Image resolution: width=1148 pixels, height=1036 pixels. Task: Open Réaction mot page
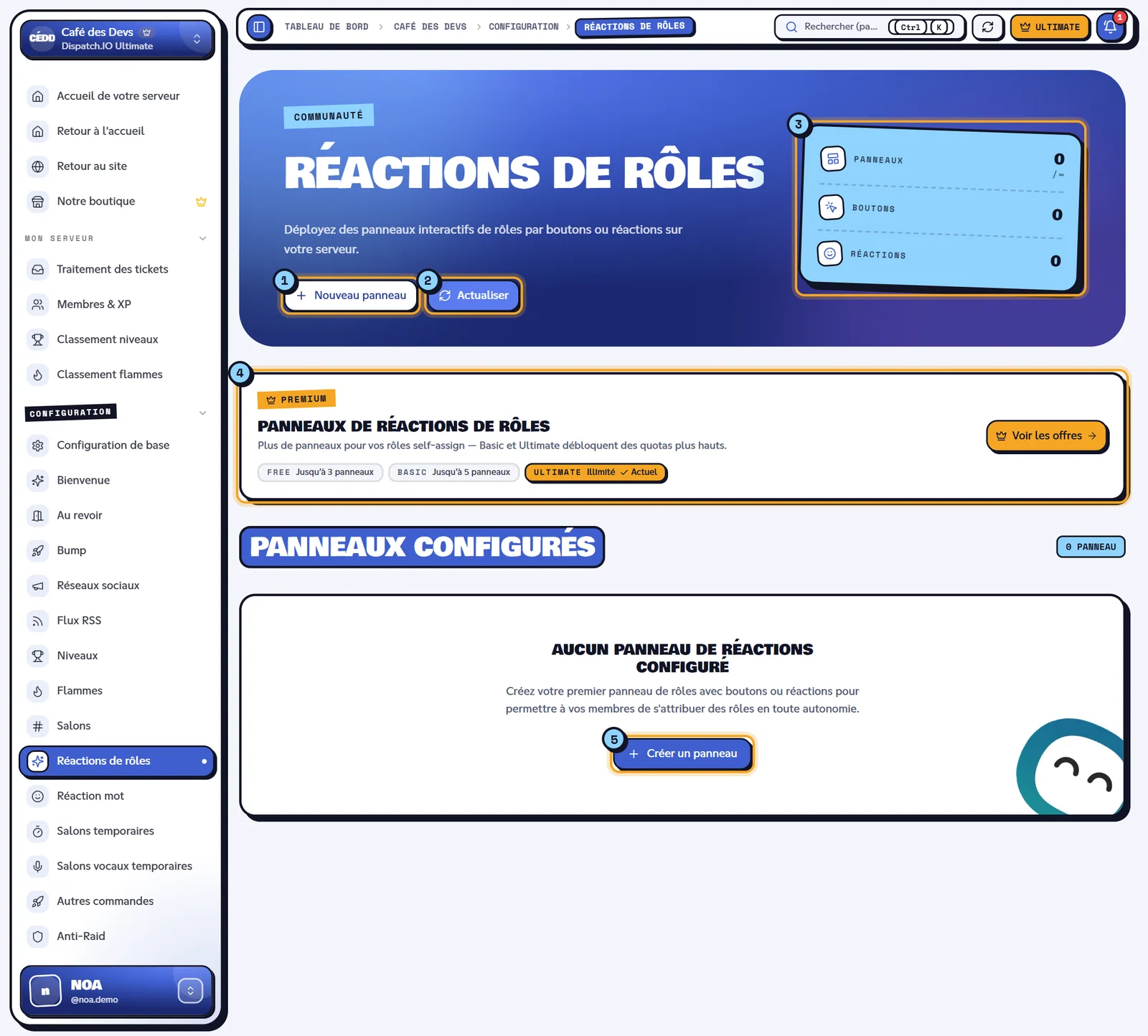click(x=117, y=796)
